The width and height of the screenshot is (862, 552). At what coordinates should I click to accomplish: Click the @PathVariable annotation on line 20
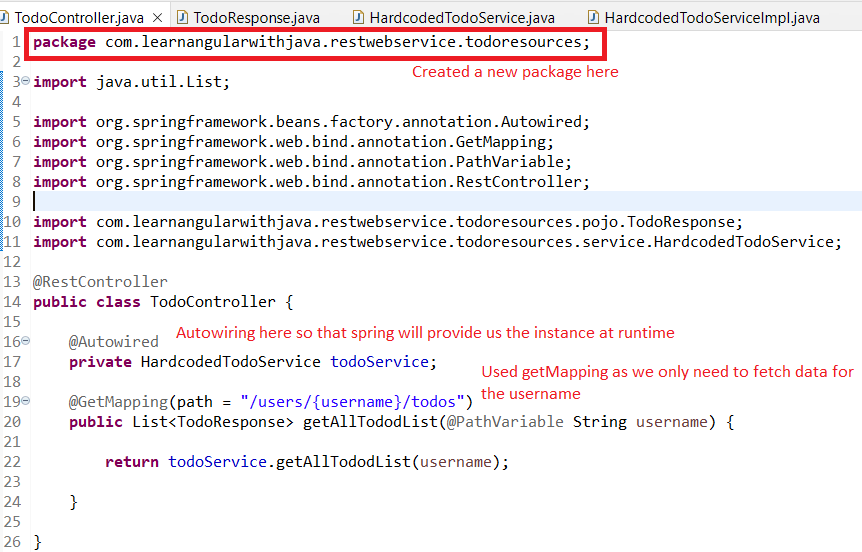pyautogui.click(x=505, y=422)
